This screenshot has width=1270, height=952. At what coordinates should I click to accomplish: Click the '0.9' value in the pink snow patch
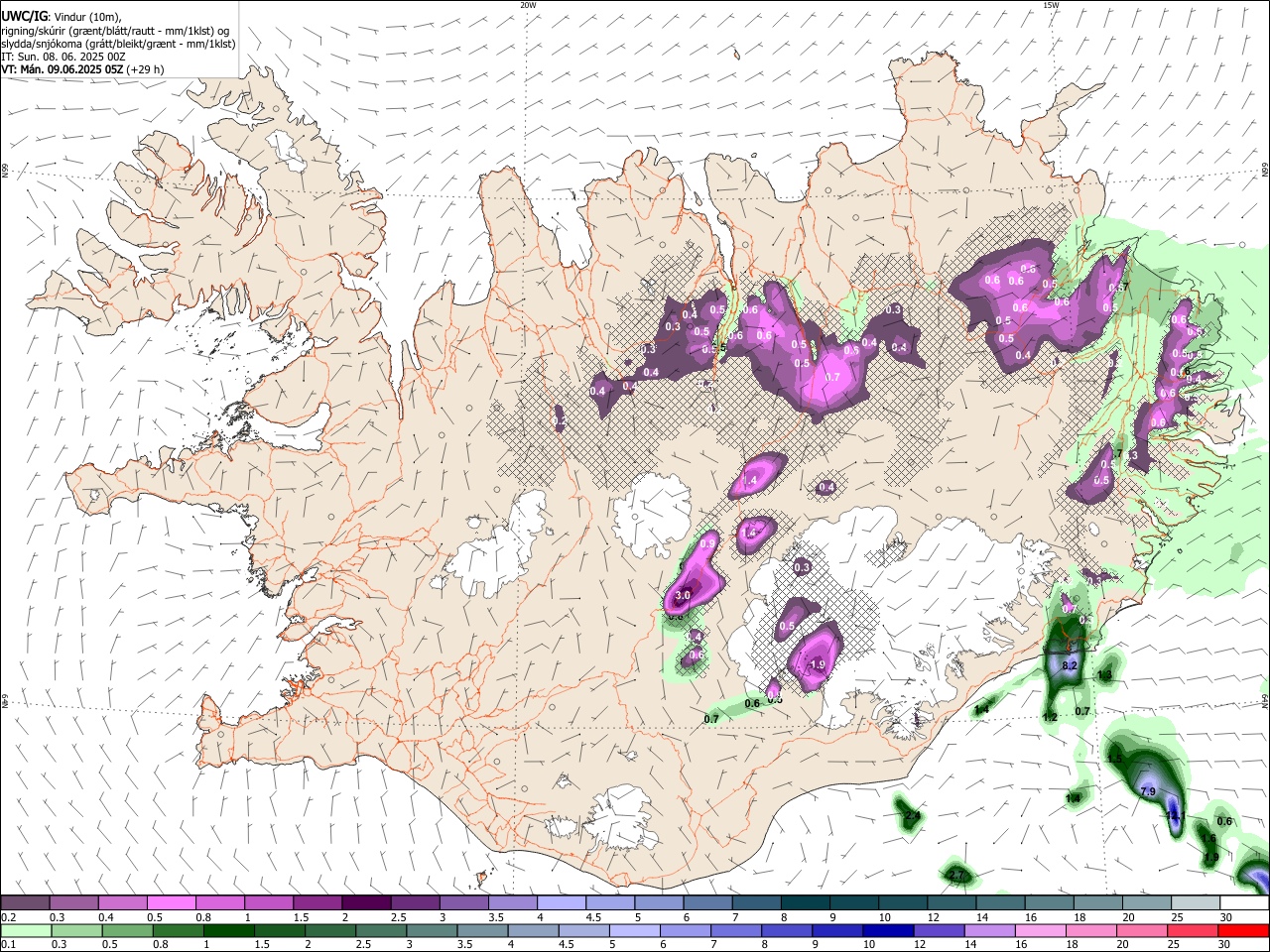707,543
